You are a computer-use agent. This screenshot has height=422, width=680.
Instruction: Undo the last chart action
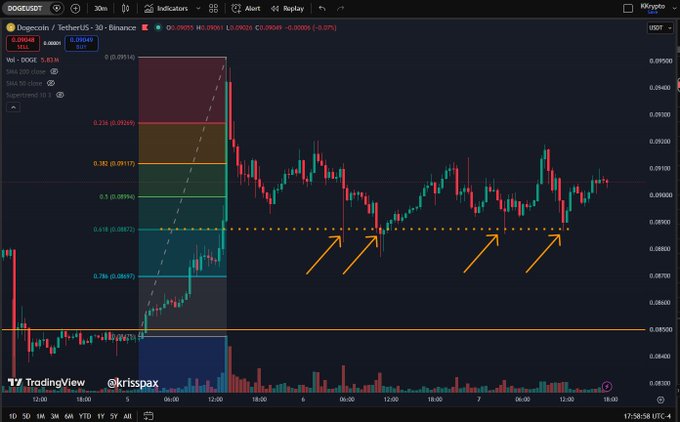(x=322, y=8)
